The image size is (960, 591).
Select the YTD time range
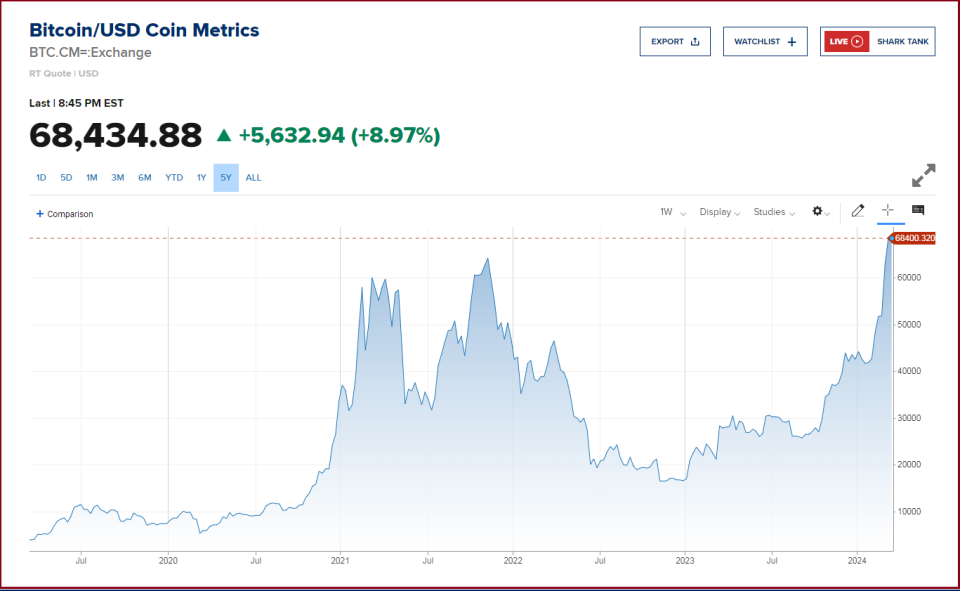pos(174,178)
